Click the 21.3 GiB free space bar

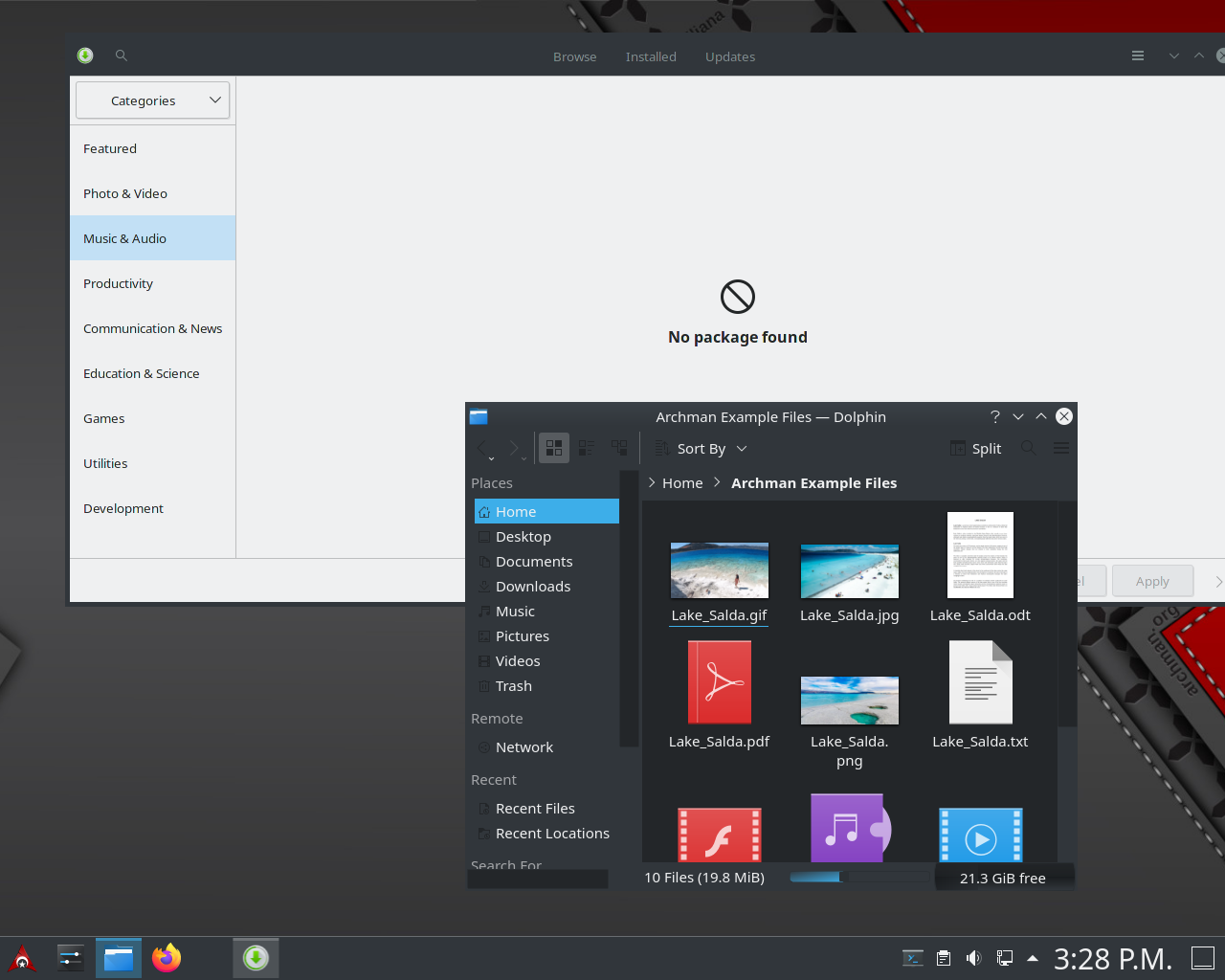pos(1004,878)
